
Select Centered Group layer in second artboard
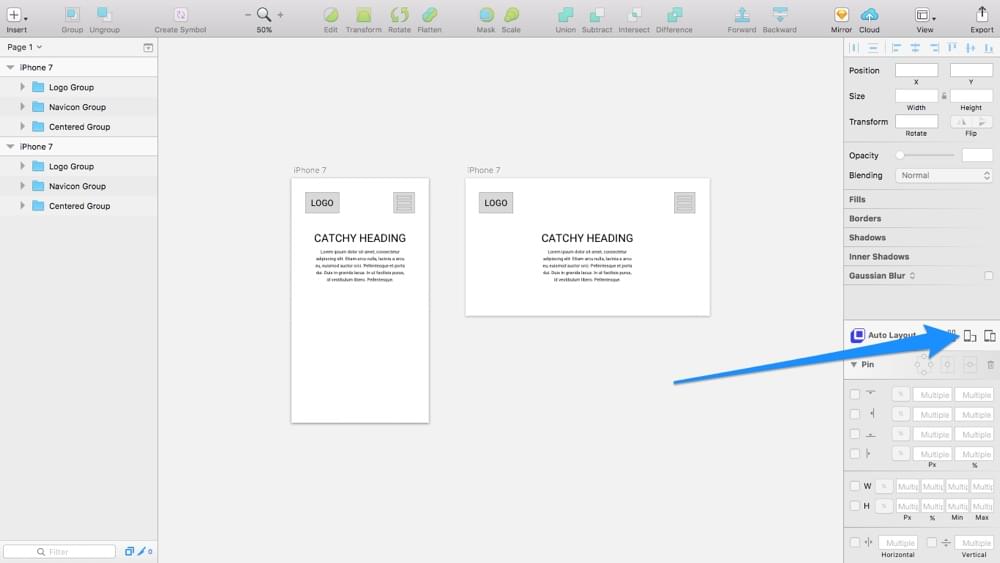point(79,206)
